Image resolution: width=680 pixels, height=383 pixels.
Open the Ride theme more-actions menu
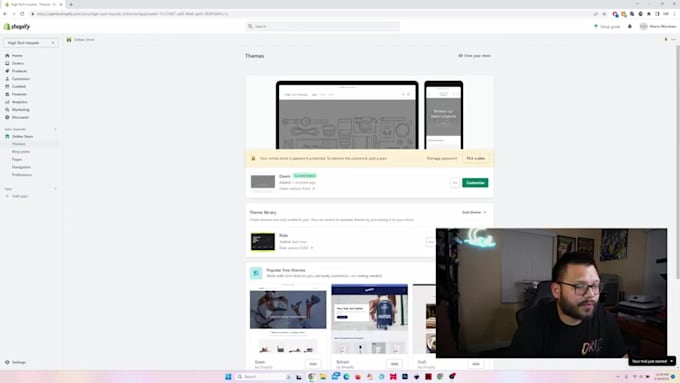(430, 242)
